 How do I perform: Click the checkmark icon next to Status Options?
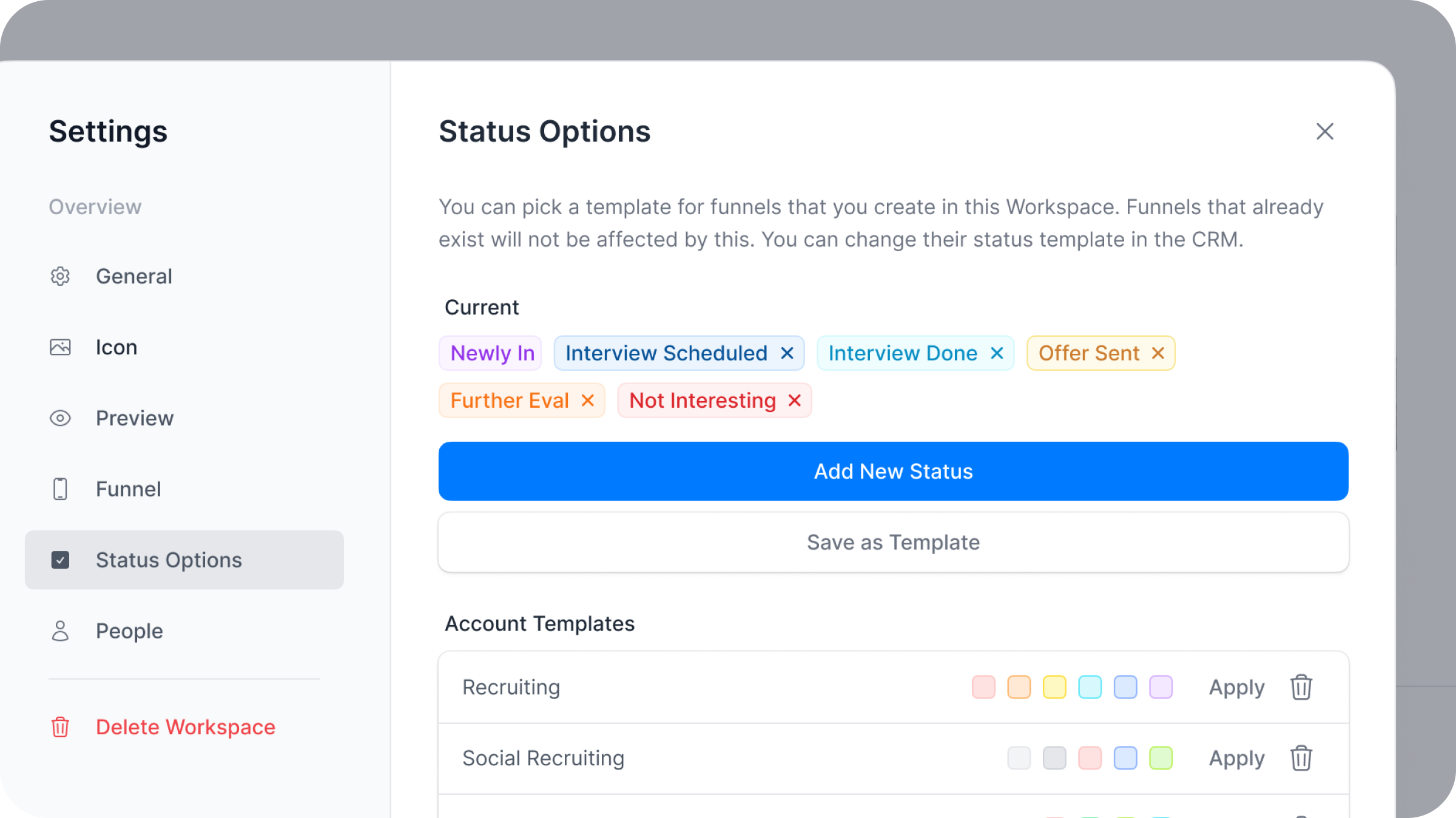60,559
